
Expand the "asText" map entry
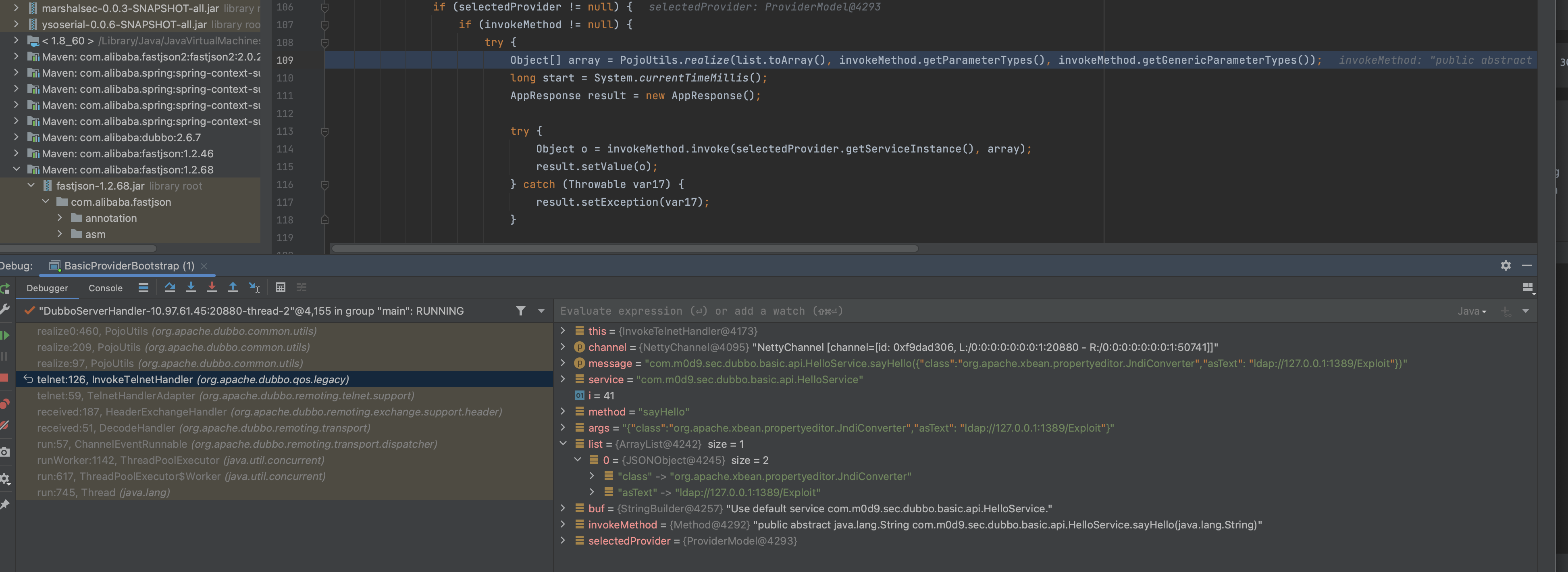click(x=592, y=492)
